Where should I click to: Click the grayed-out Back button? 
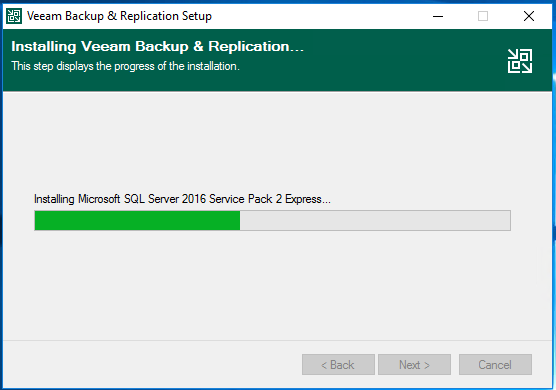point(338,364)
